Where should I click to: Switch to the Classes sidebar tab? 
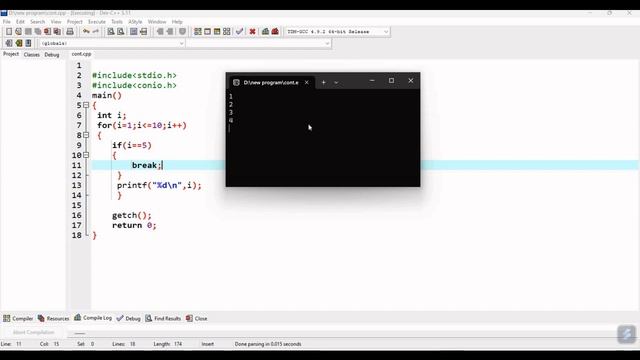(x=31, y=54)
